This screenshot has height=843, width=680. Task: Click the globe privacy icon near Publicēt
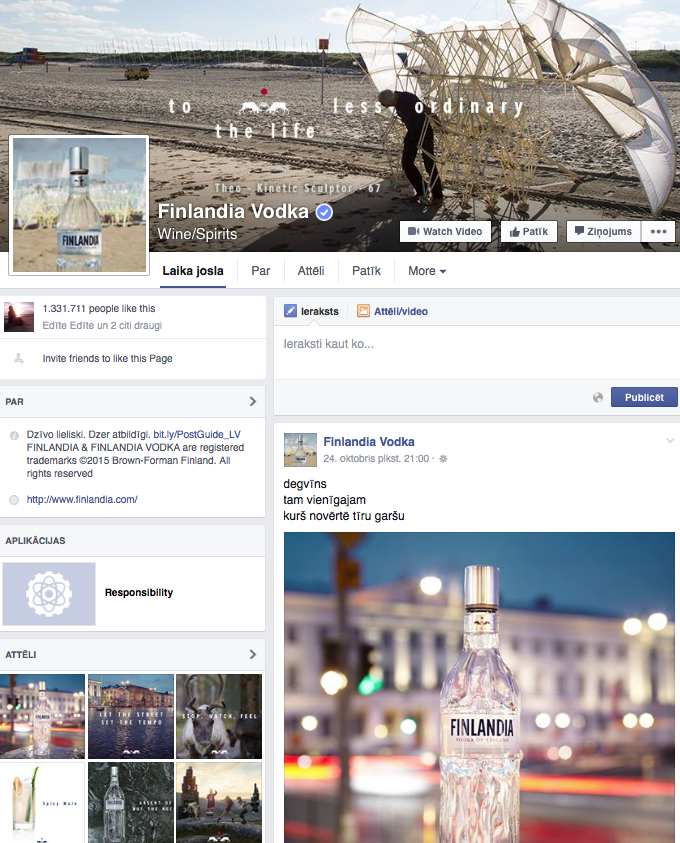pyautogui.click(x=598, y=397)
